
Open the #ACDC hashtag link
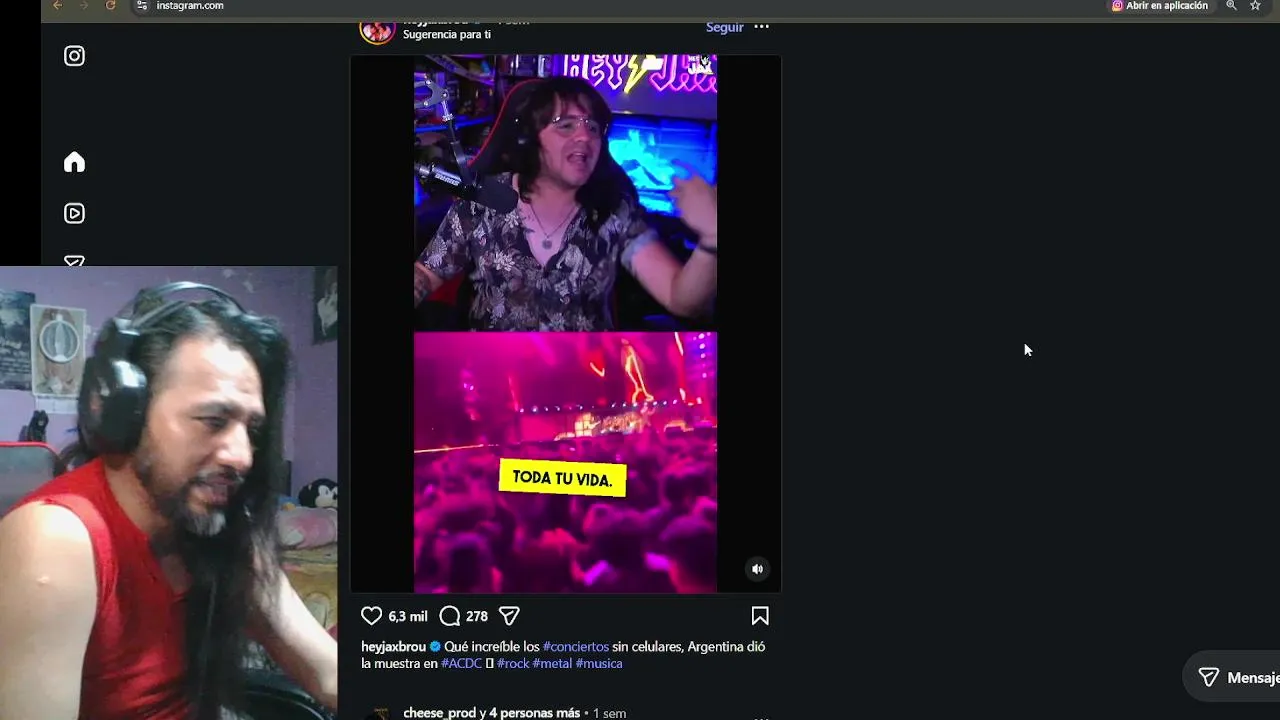point(461,663)
